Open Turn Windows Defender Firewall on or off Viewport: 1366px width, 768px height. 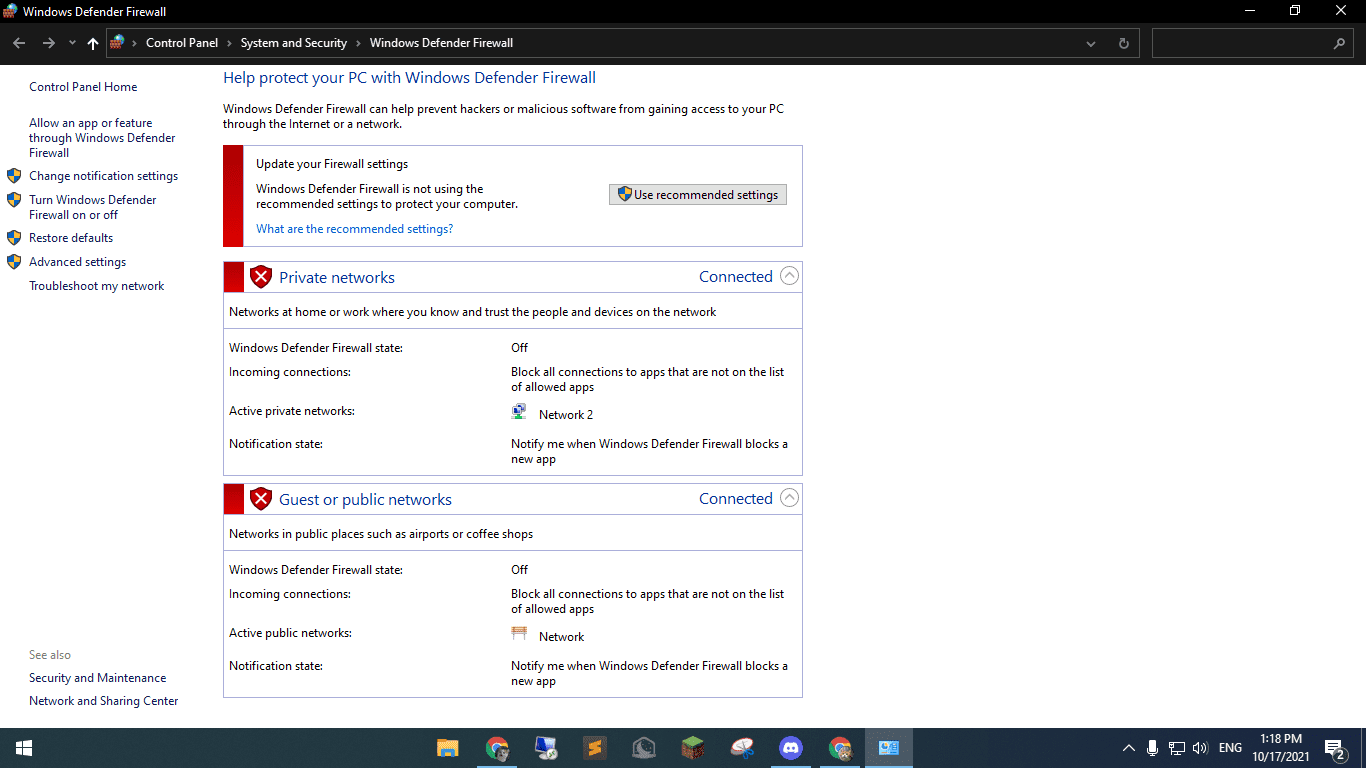coord(93,207)
